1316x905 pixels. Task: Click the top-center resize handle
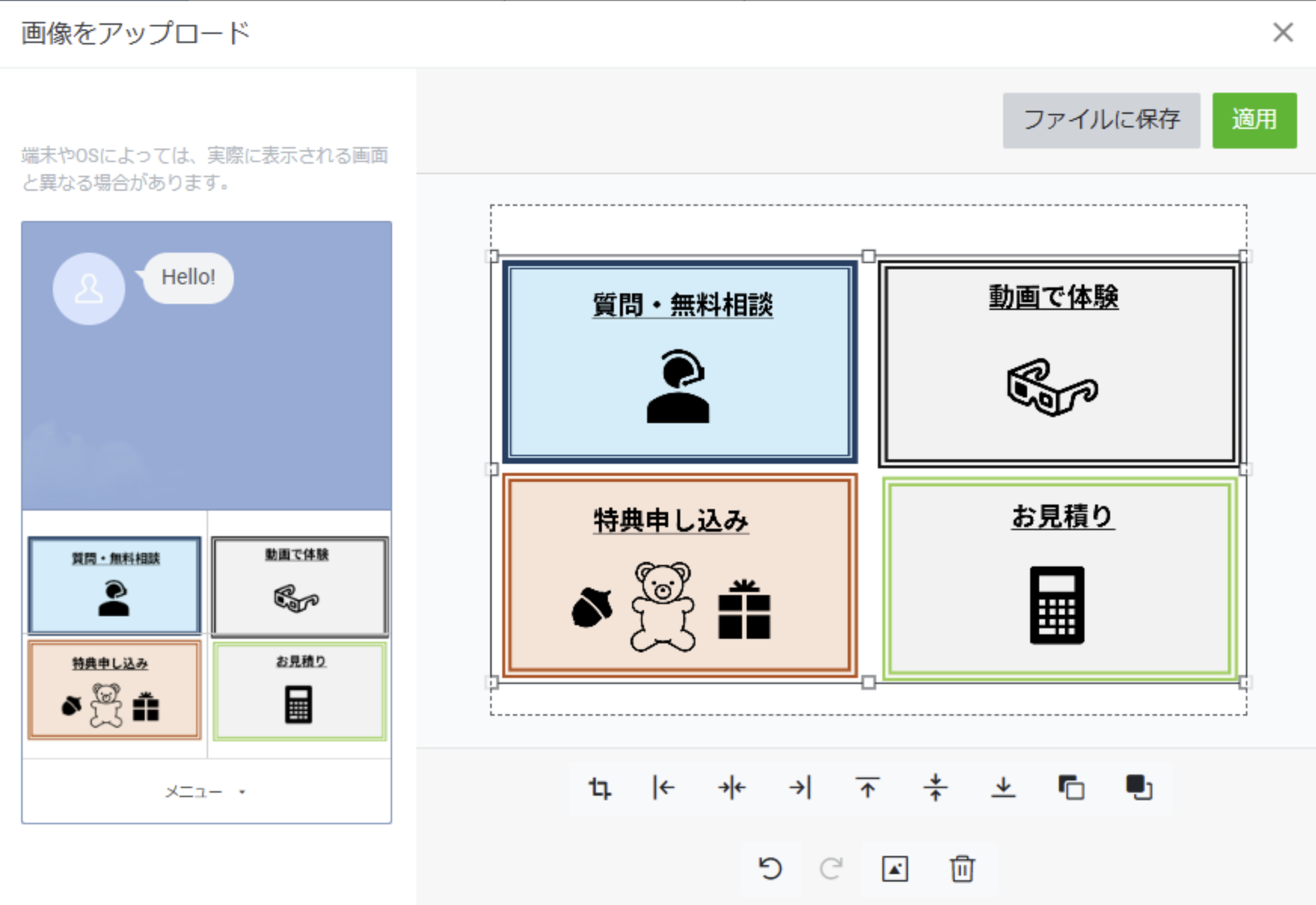click(x=869, y=256)
